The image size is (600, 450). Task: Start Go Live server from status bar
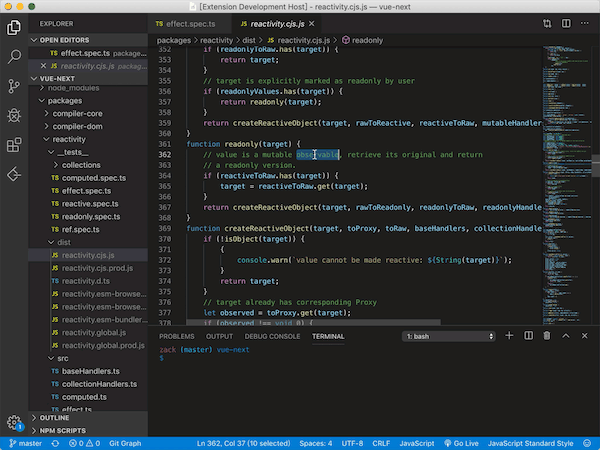tap(461, 443)
